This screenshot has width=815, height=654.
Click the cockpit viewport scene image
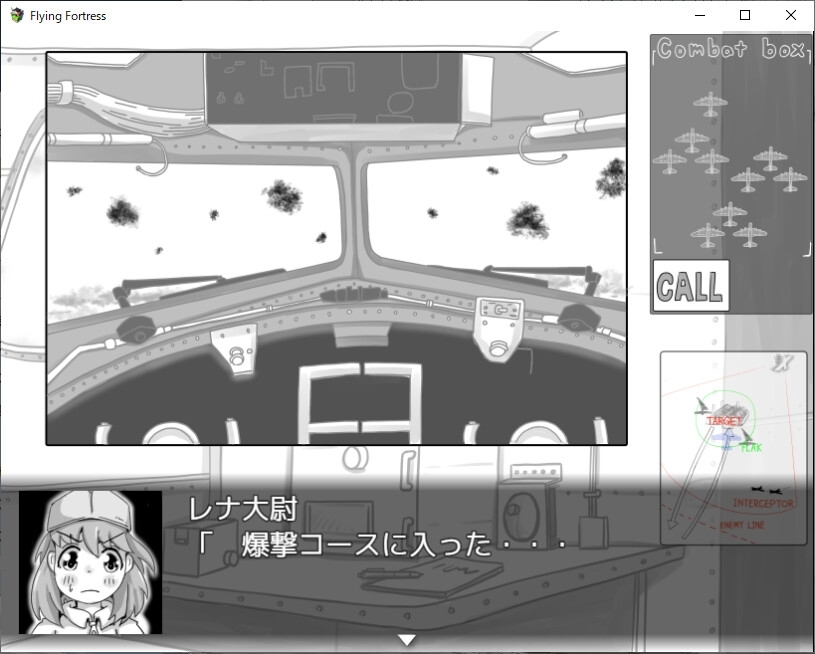(337, 245)
